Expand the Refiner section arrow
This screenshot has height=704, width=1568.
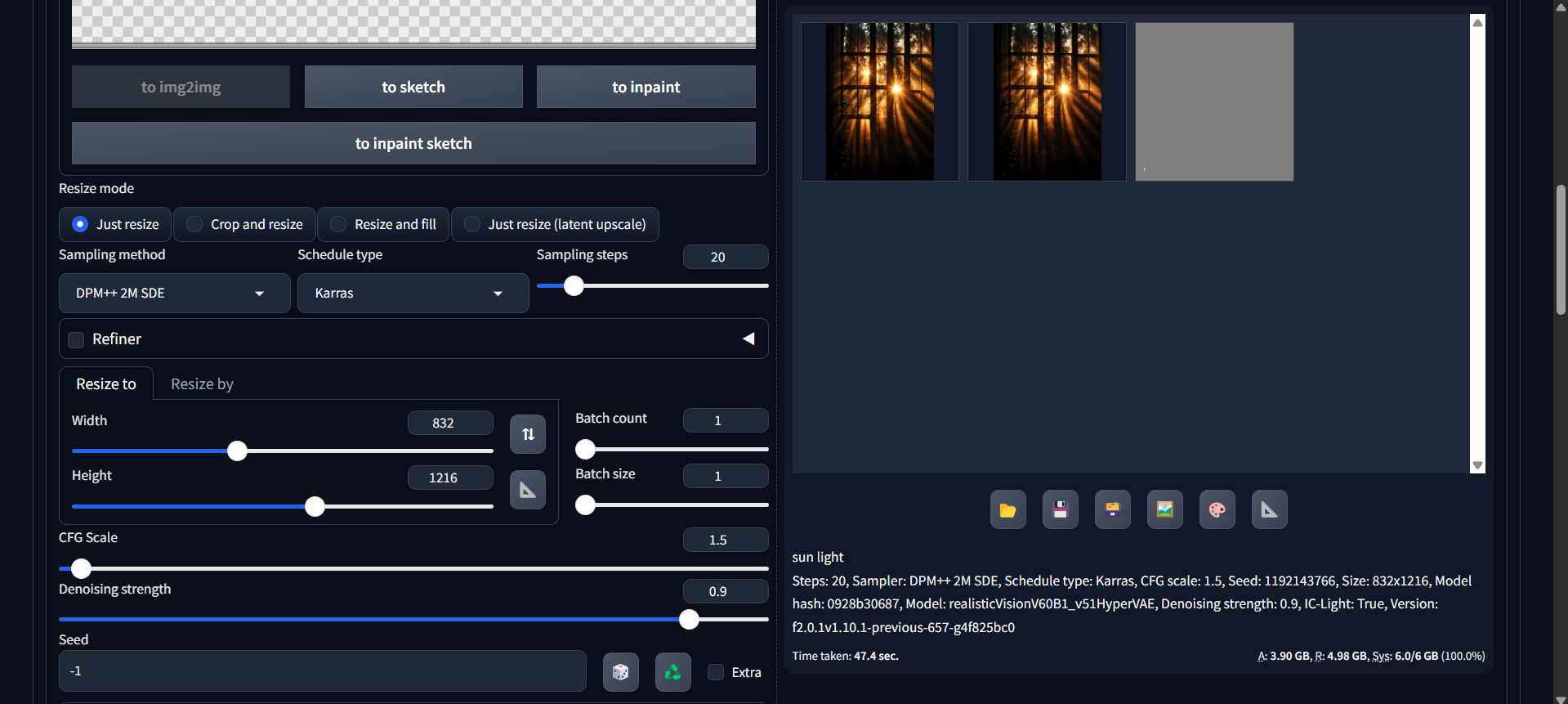click(x=748, y=339)
